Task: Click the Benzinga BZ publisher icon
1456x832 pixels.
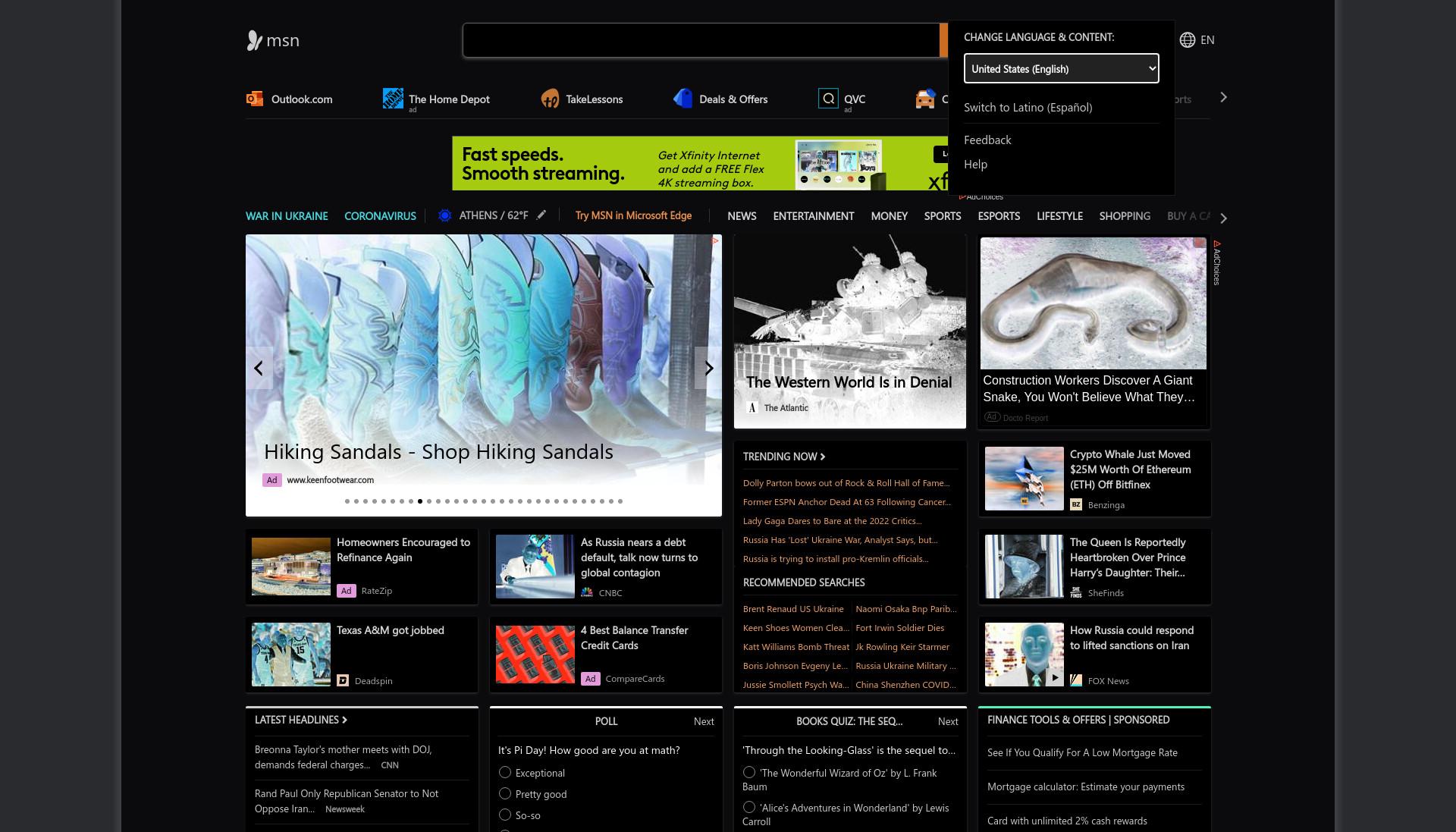Action: [x=1076, y=504]
